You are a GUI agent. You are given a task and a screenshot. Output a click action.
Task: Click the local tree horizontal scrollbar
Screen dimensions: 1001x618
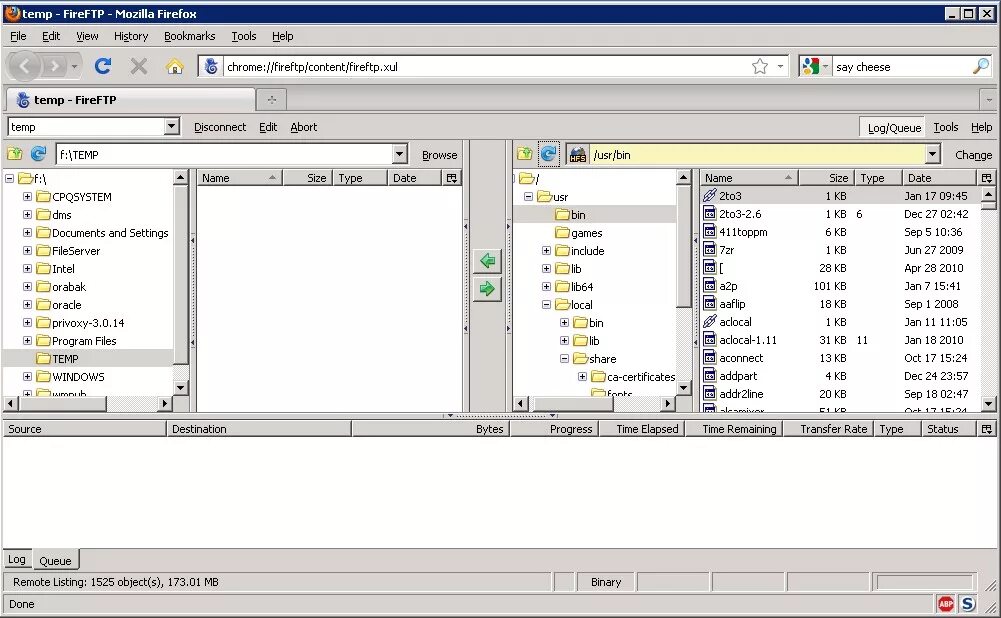pyautogui.click(x=87, y=403)
